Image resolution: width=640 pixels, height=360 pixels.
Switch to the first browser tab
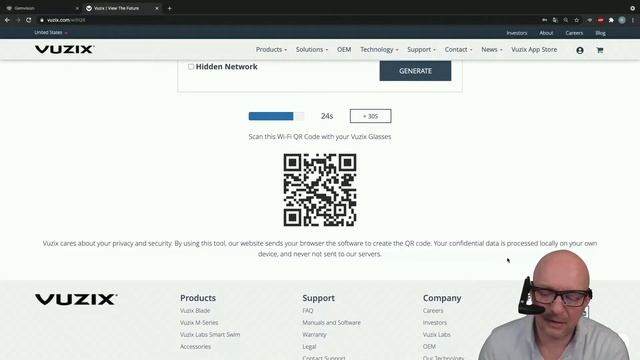click(x=41, y=8)
